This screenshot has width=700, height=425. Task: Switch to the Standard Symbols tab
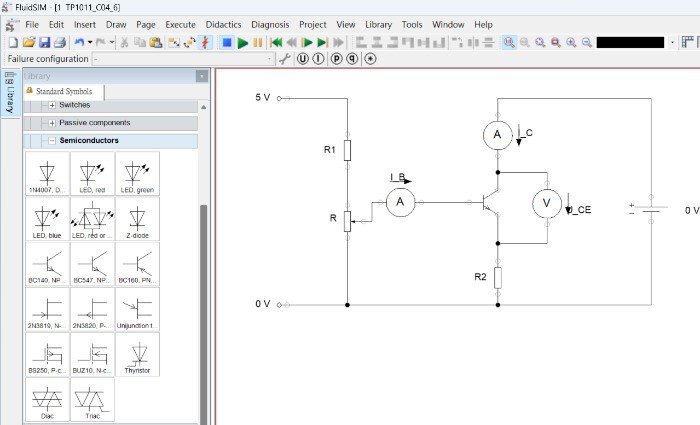coord(64,91)
